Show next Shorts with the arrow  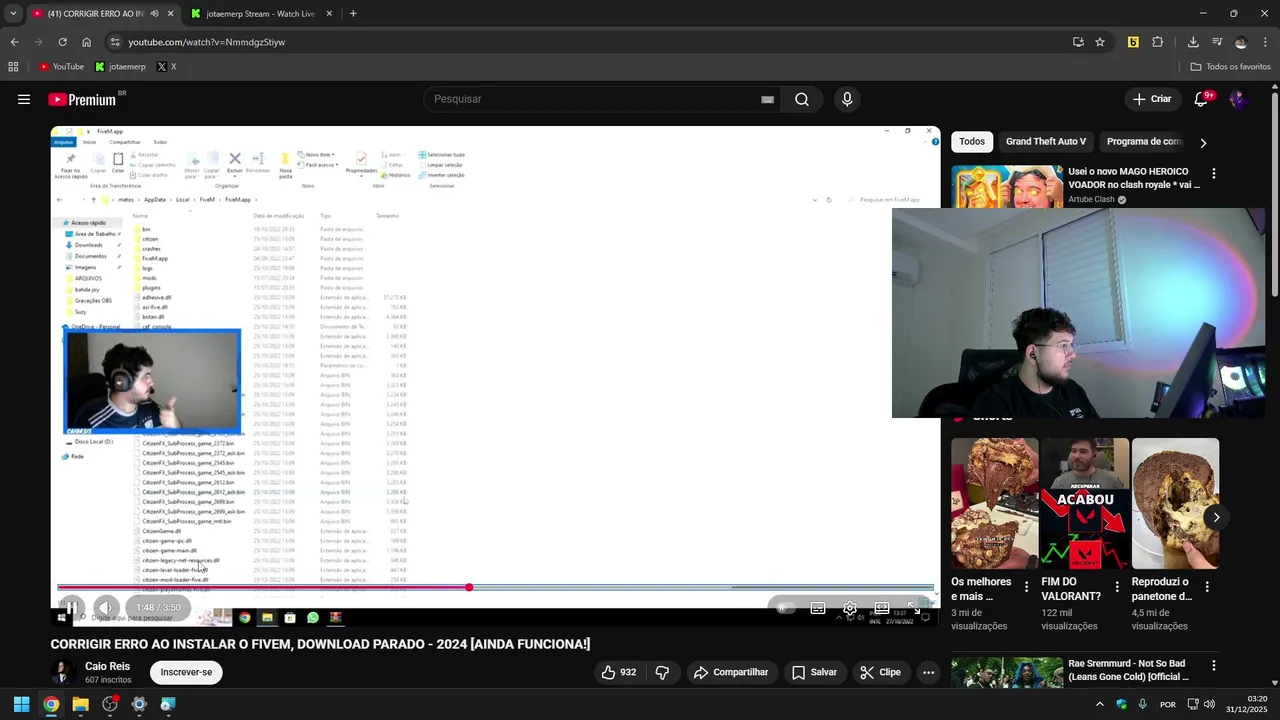(x=1216, y=517)
